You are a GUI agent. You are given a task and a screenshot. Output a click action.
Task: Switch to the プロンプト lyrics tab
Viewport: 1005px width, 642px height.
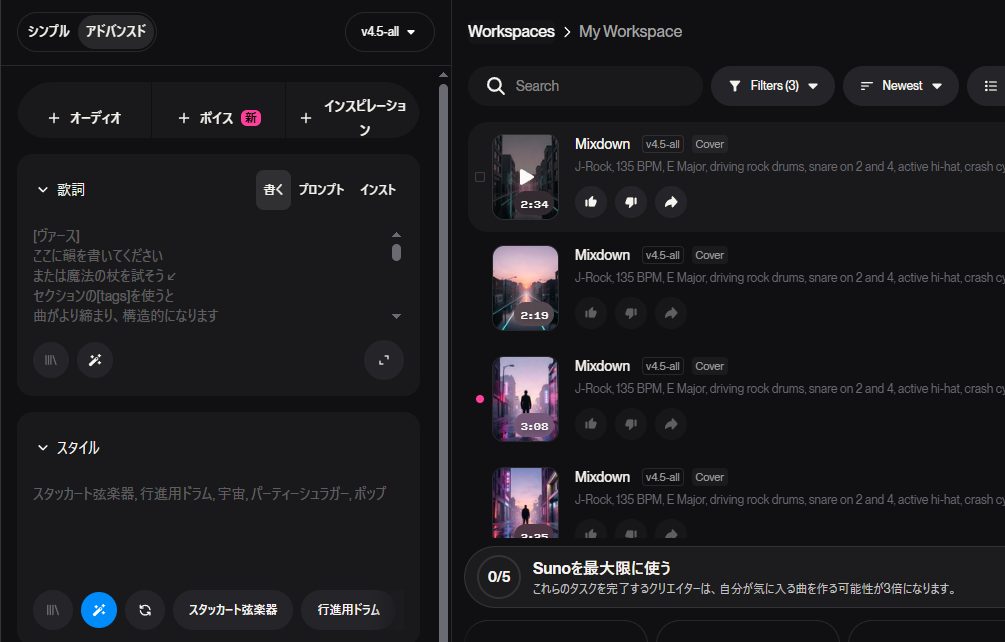point(321,190)
